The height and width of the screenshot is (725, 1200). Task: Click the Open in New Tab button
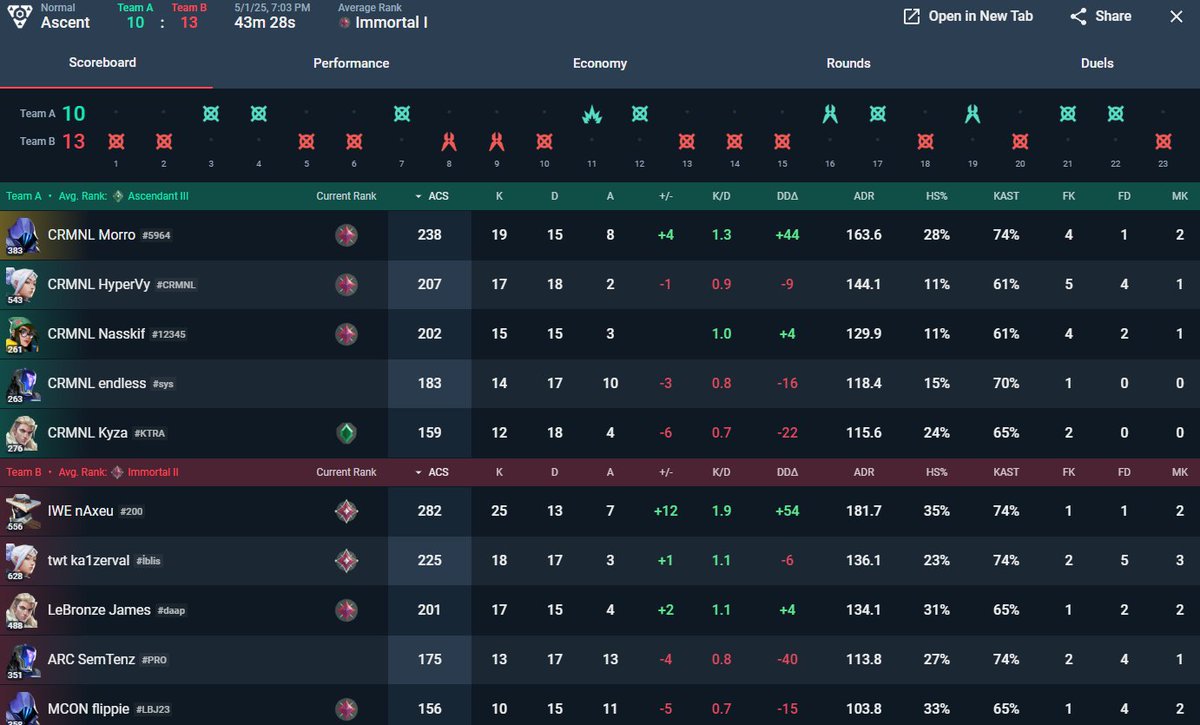[x=966, y=16]
